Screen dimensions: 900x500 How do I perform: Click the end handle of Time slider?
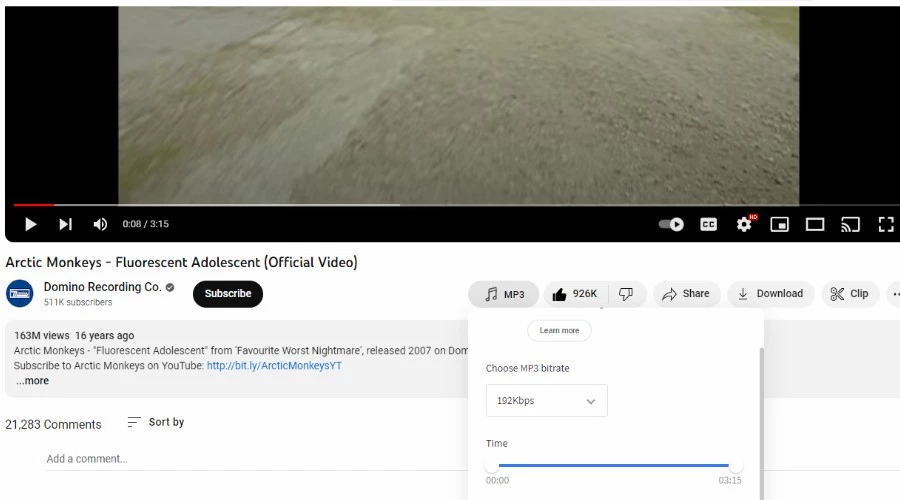pyautogui.click(x=736, y=466)
